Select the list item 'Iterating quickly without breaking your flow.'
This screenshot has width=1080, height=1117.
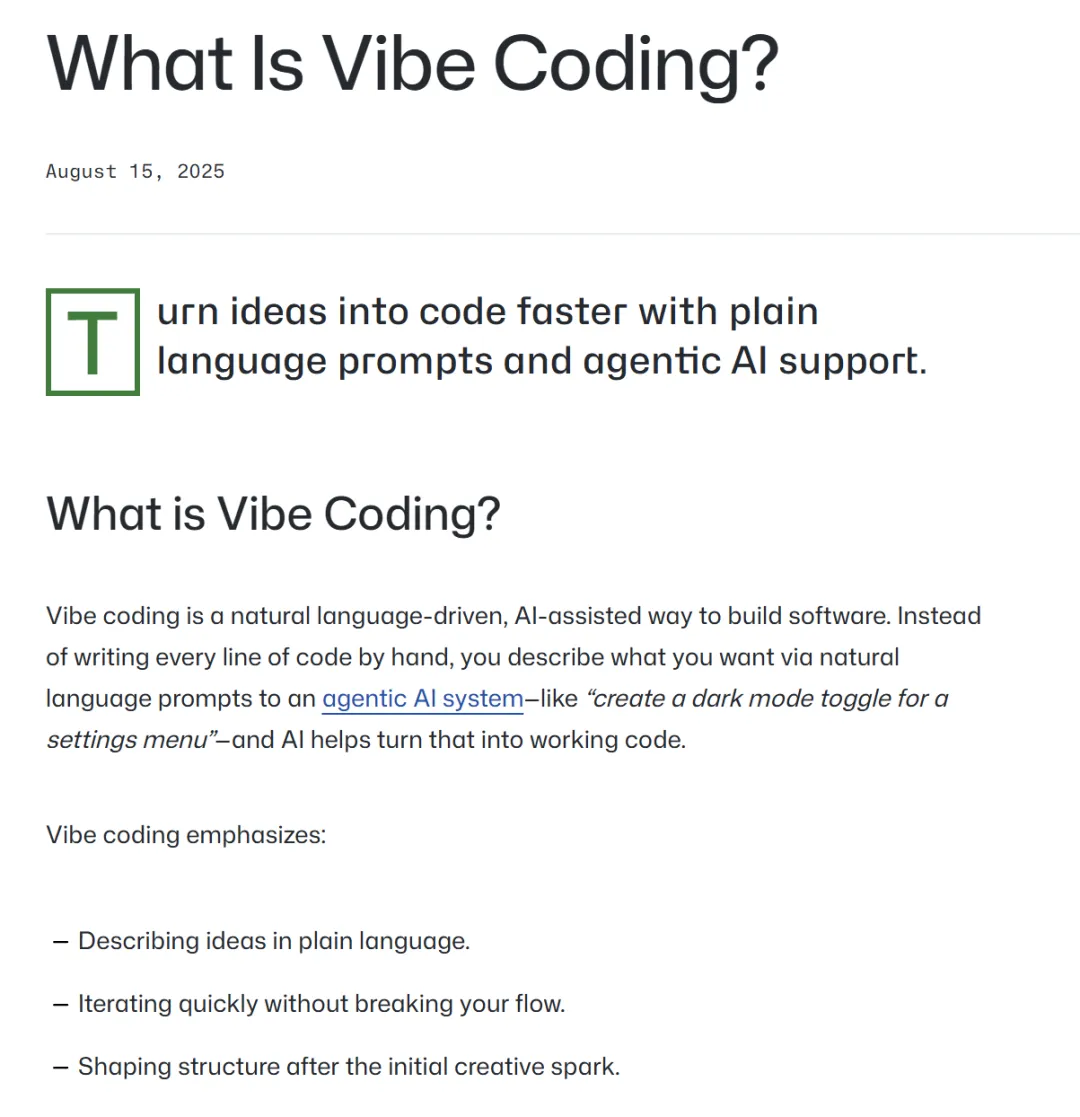click(x=322, y=1004)
